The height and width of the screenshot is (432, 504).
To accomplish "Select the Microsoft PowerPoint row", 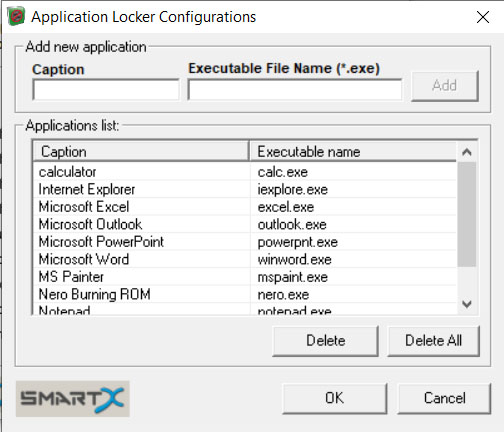I will click(x=245, y=242).
